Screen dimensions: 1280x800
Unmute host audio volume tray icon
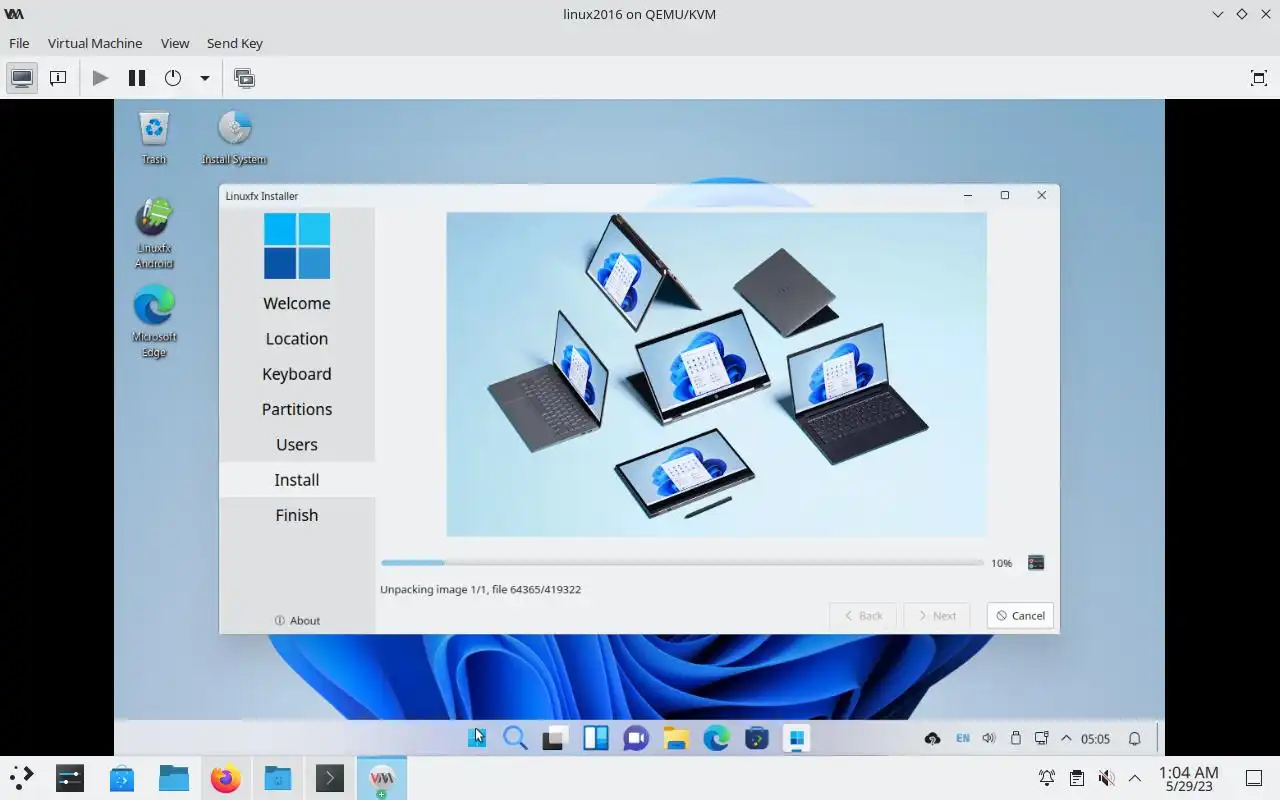(1106, 778)
